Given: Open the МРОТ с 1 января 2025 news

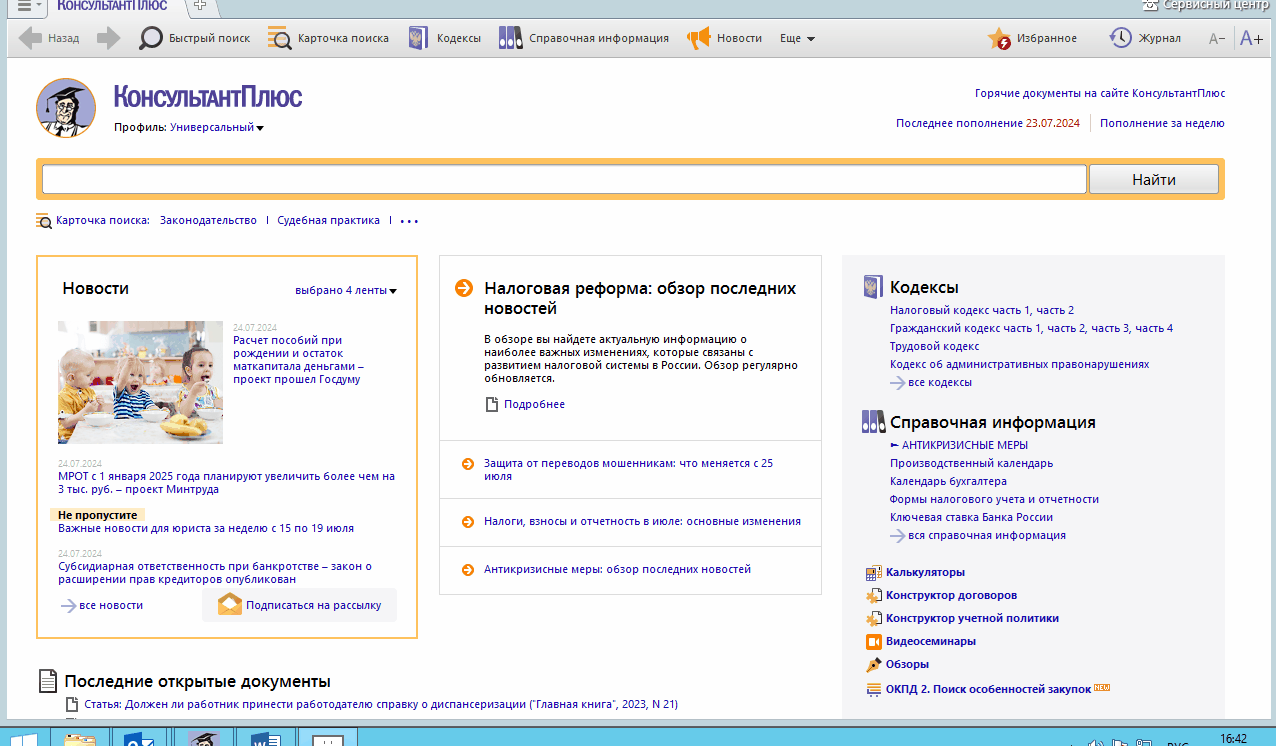Looking at the screenshot, I should pyautogui.click(x=226, y=483).
